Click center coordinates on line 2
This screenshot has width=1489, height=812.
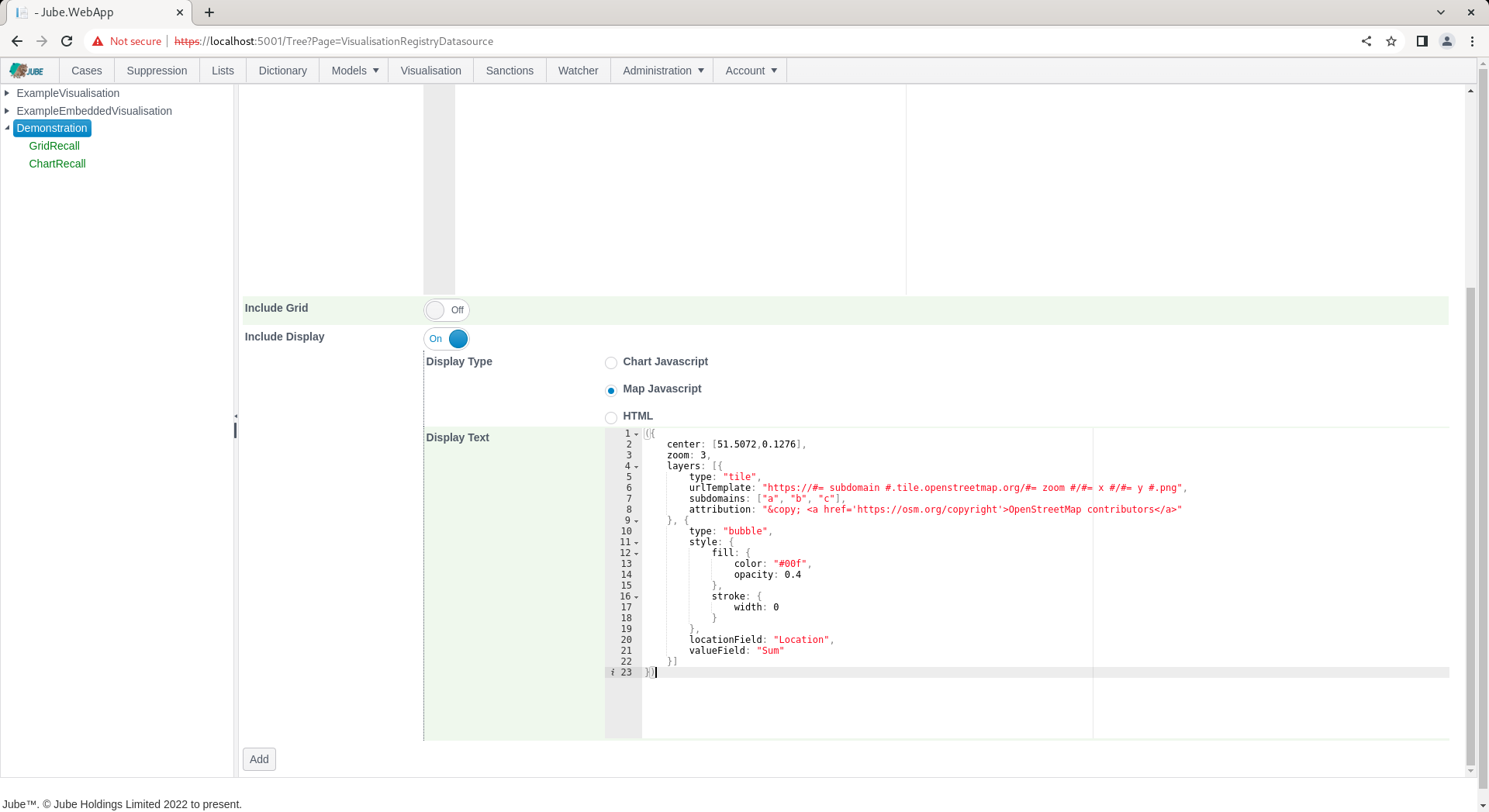(x=756, y=445)
